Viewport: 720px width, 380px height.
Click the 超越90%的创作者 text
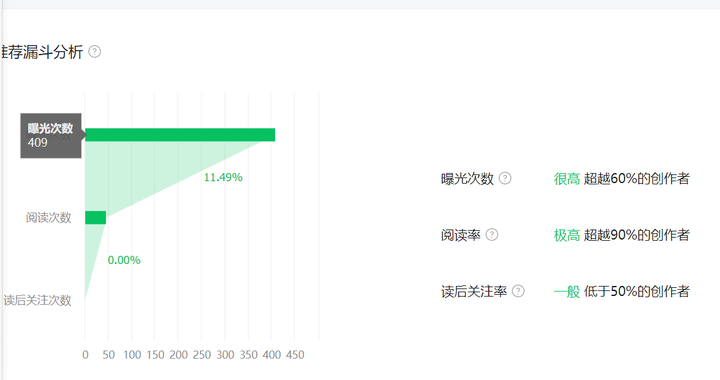[636, 235]
